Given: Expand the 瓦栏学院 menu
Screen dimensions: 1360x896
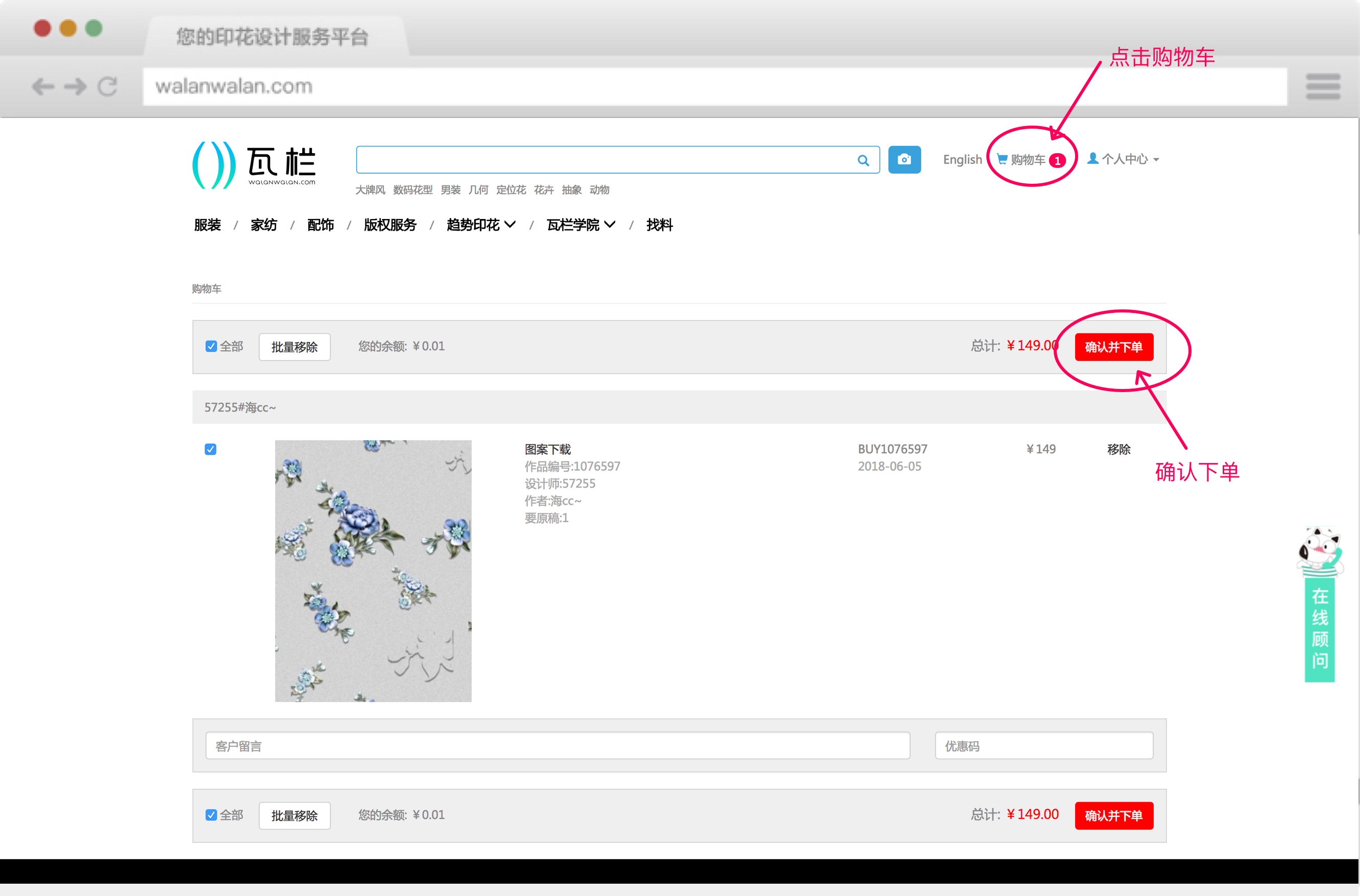Looking at the screenshot, I should click(x=580, y=225).
